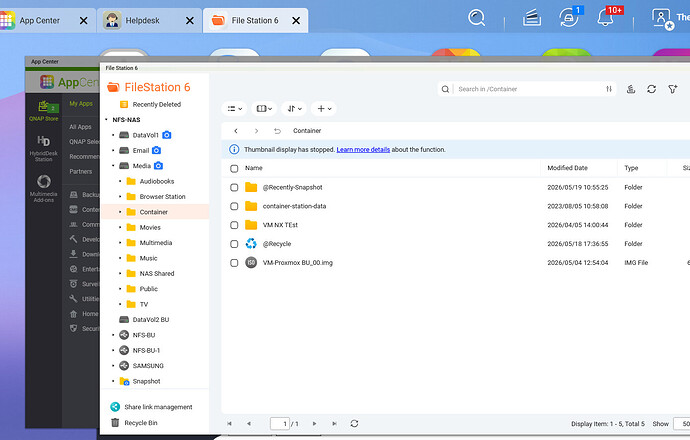Open external devices icon with badge 1
The height and width of the screenshot is (440, 690).
[x=569, y=18]
